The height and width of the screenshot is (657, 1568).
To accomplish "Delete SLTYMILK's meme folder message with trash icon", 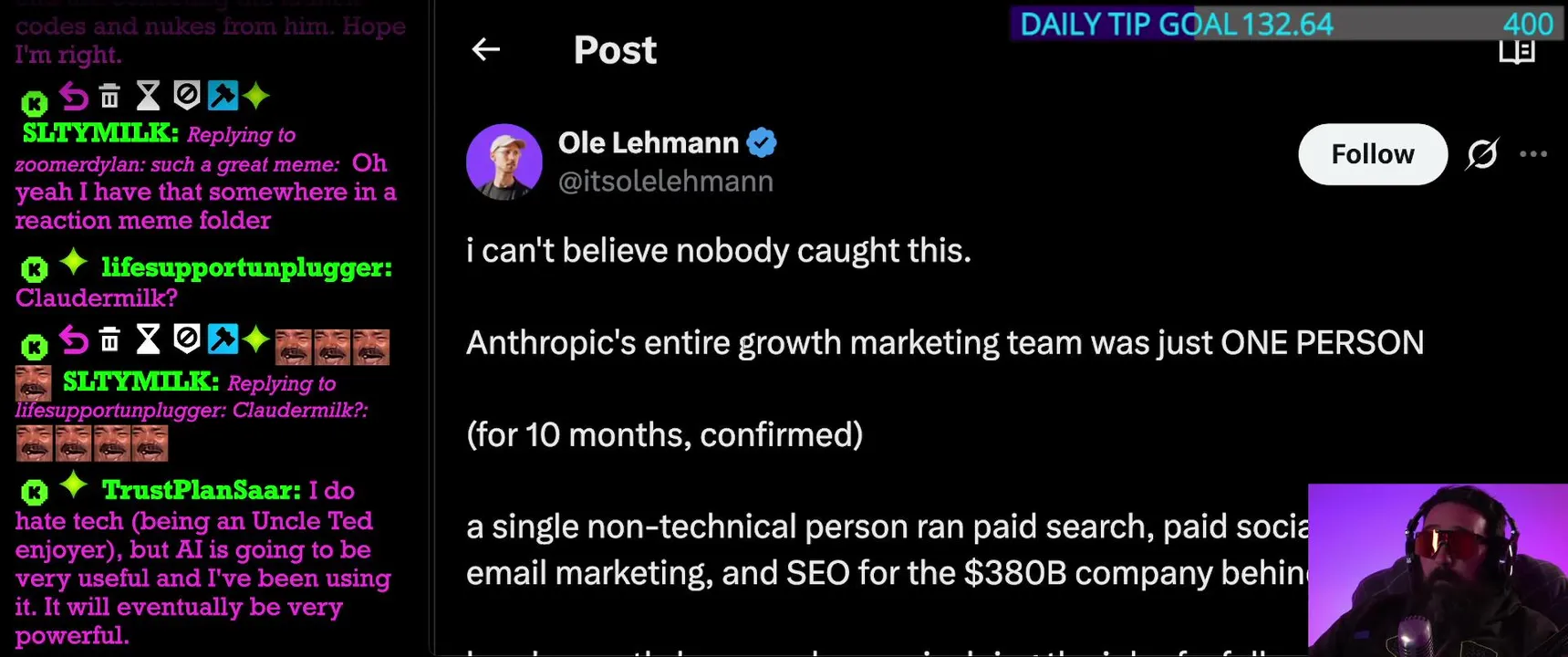I will point(109,95).
